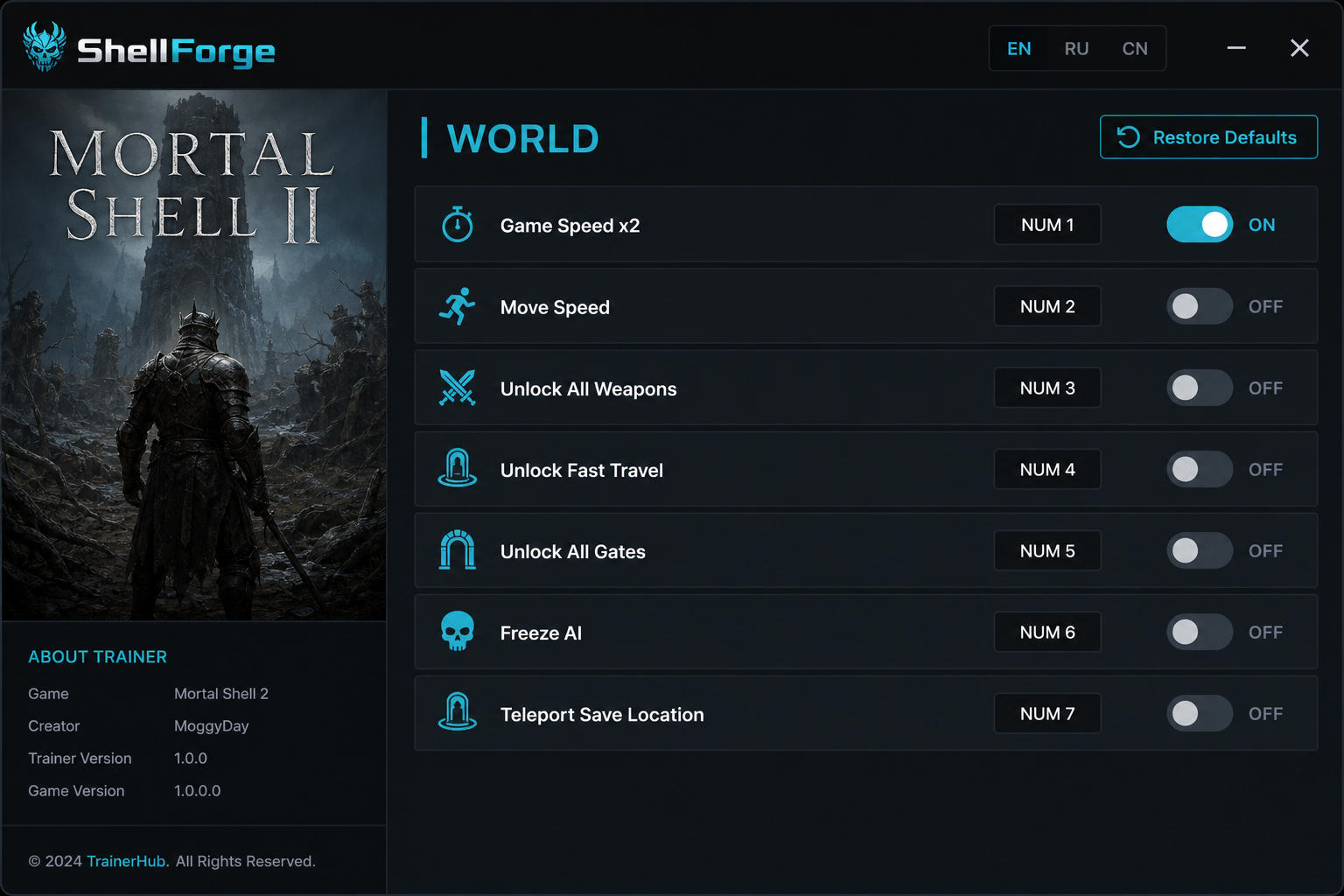Click the 'Creator' field label
Screen dimensions: 1344x896
53,725
